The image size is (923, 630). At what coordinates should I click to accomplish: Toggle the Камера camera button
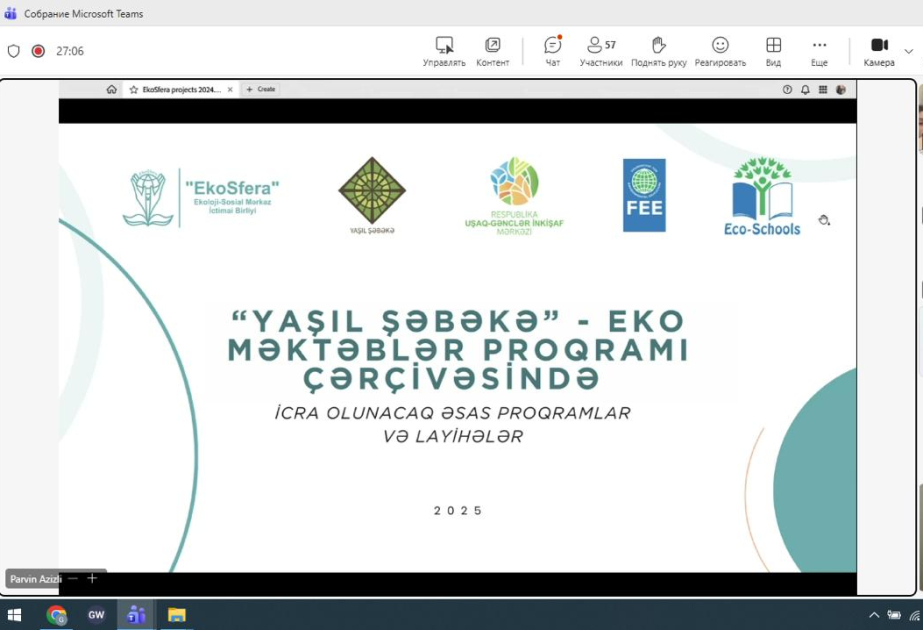(879, 51)
